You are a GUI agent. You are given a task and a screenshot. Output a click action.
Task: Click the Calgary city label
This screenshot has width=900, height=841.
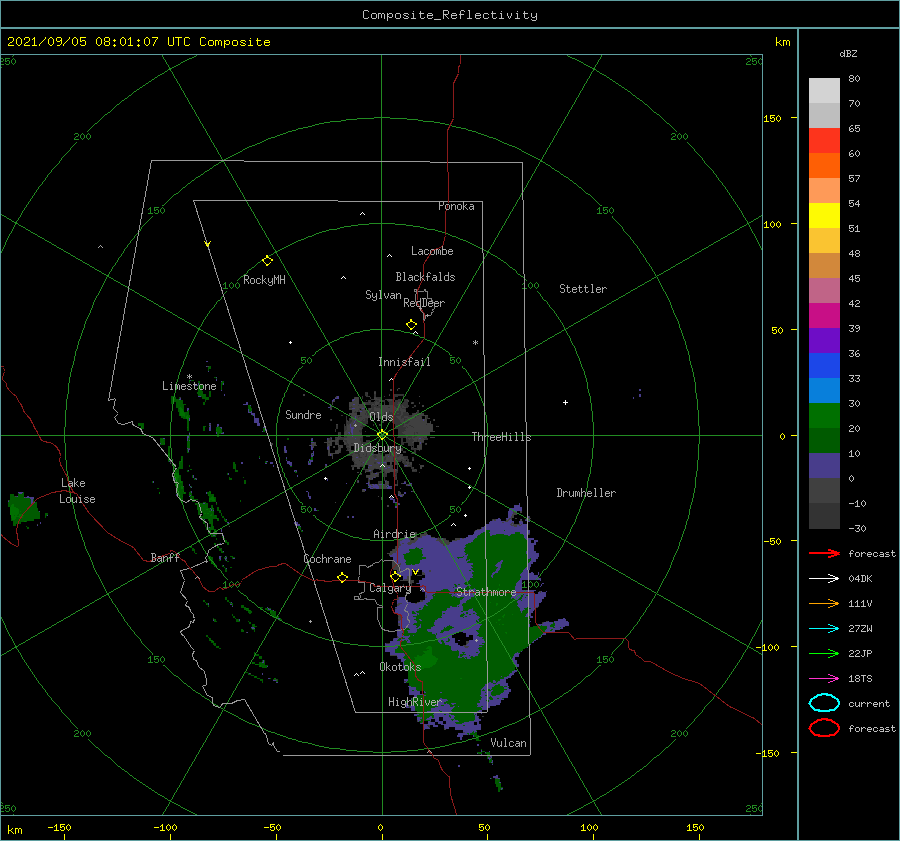click(x=390, y=588)
